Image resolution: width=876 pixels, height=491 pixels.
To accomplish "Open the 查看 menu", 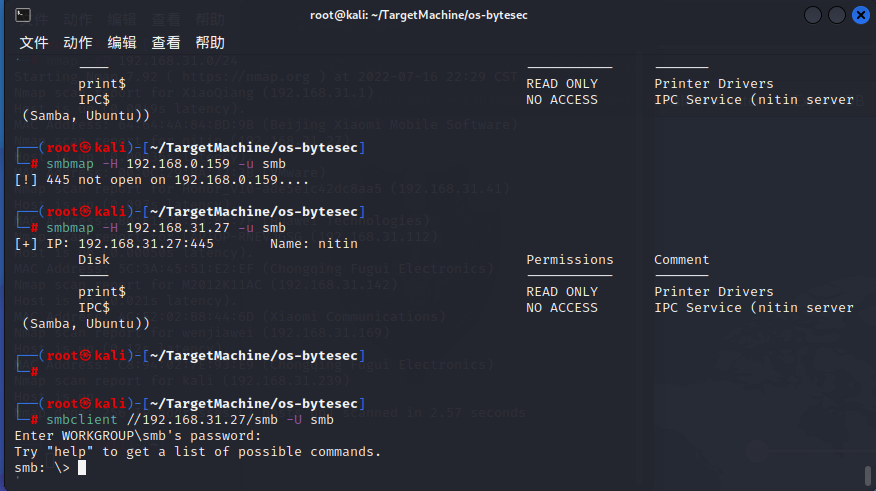I will pyautogui.click(x=166, y=42).
